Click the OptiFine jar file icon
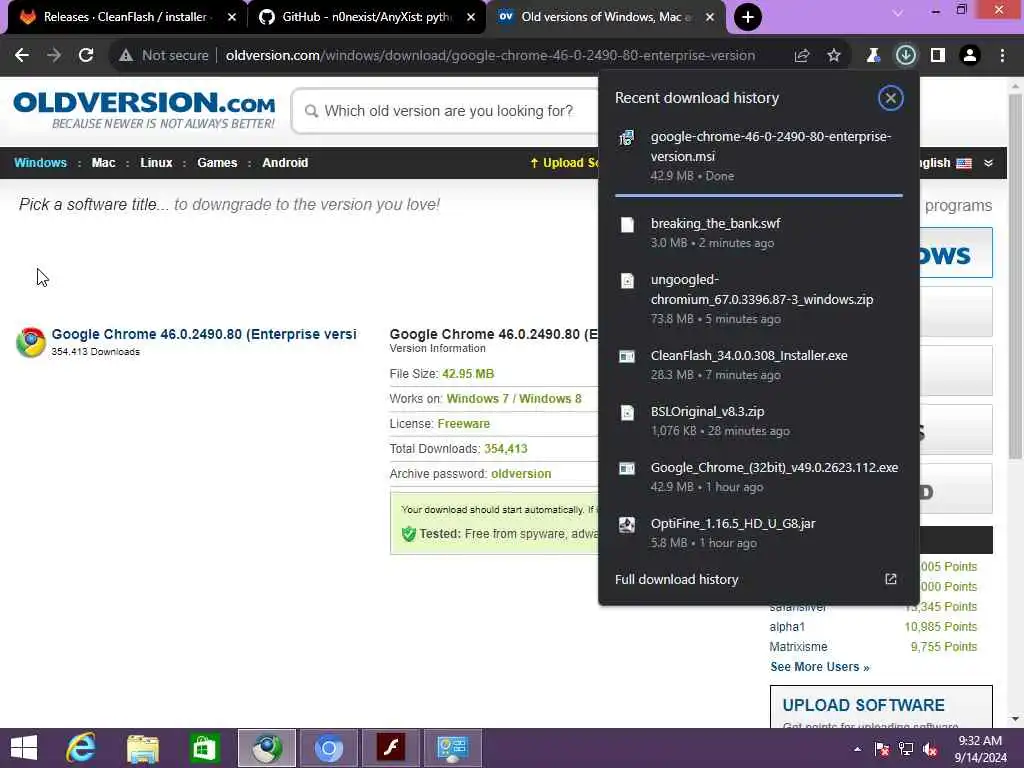Viewport: 1024px width, 768px height. pyautogui.click(x=627, y=524)
